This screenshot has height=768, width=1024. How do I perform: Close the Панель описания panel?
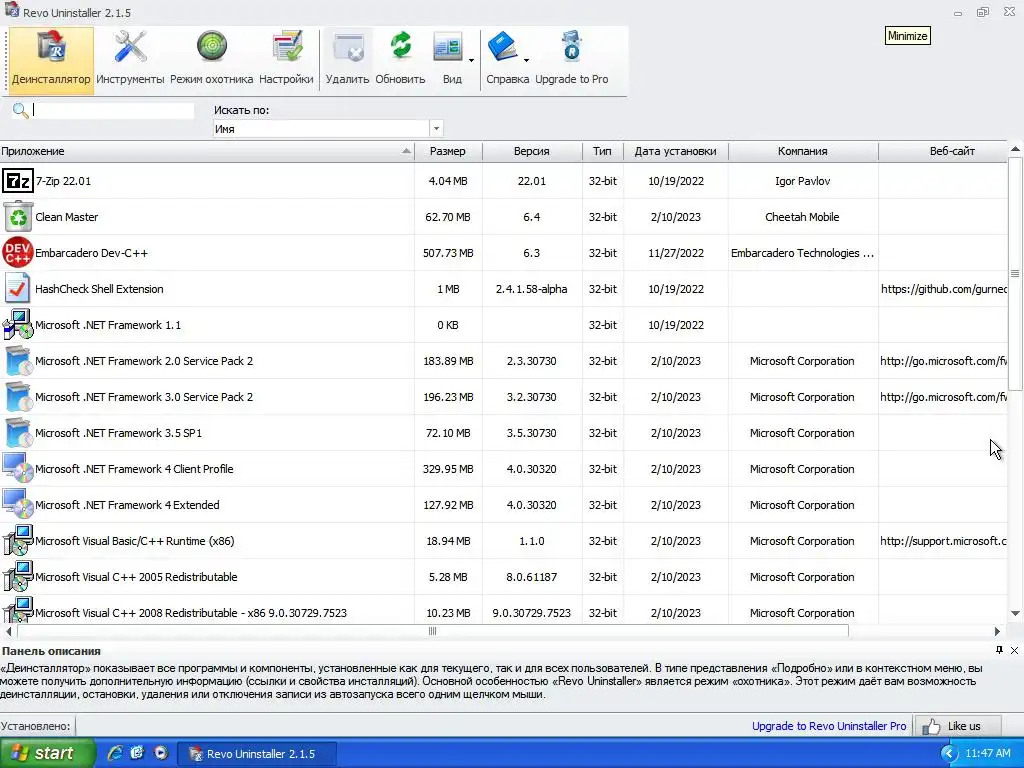1014,650
